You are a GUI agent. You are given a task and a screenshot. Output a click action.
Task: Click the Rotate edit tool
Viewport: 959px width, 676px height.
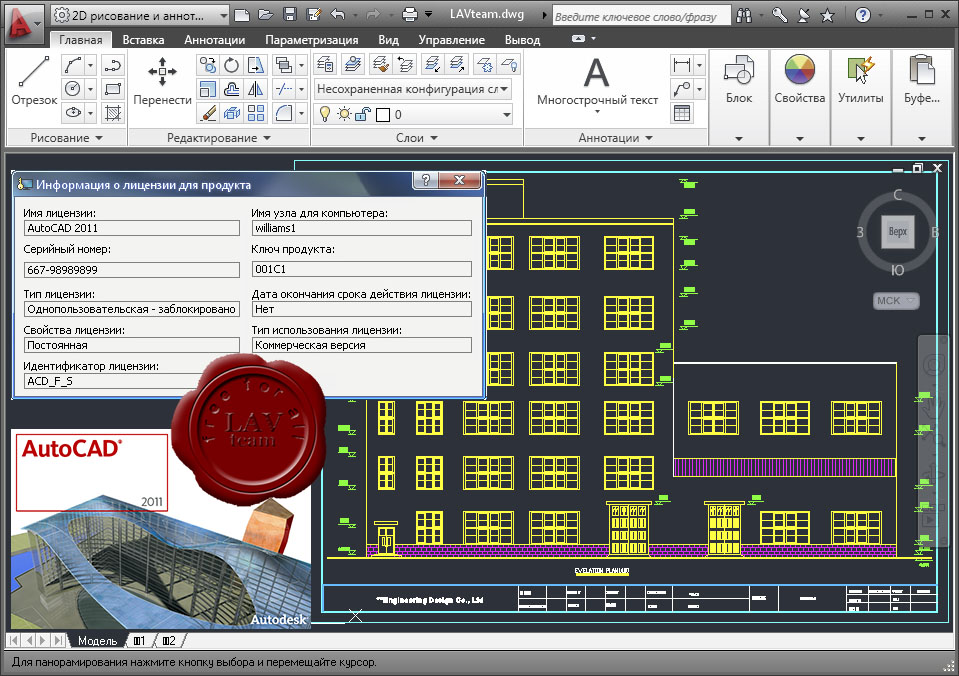(231, 65)
